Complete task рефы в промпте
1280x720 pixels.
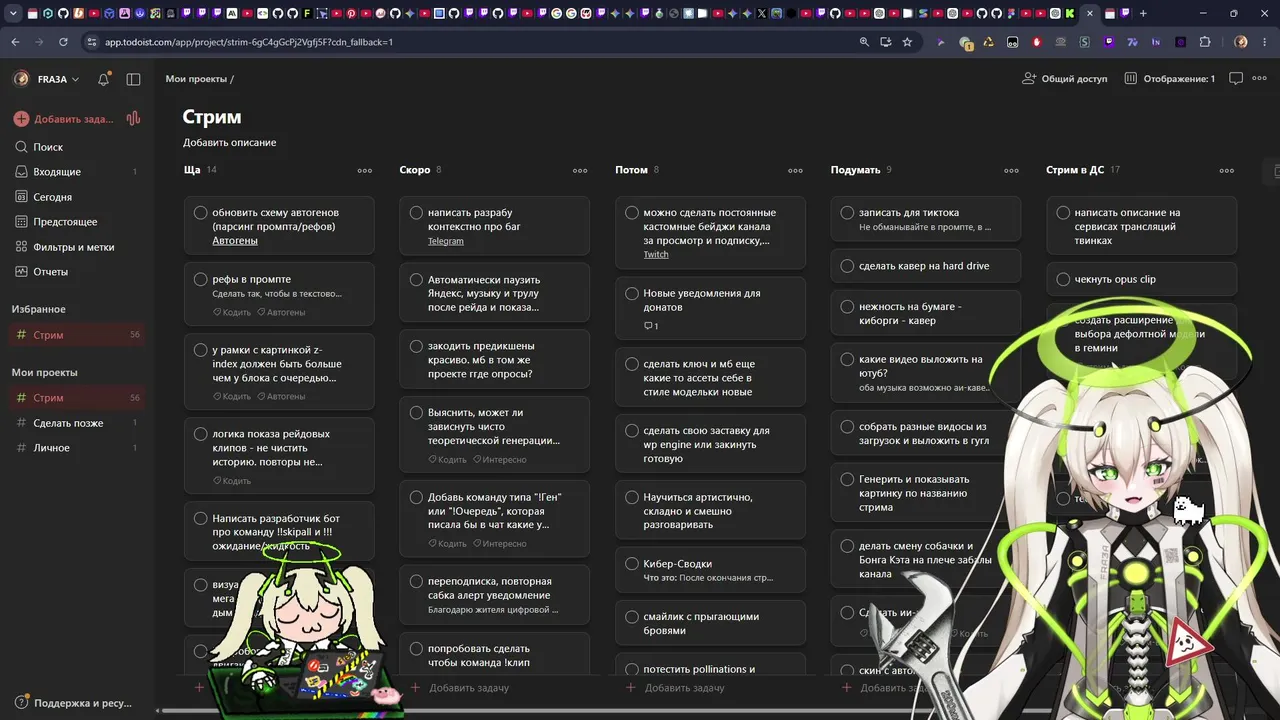click(x=201, y=280)
